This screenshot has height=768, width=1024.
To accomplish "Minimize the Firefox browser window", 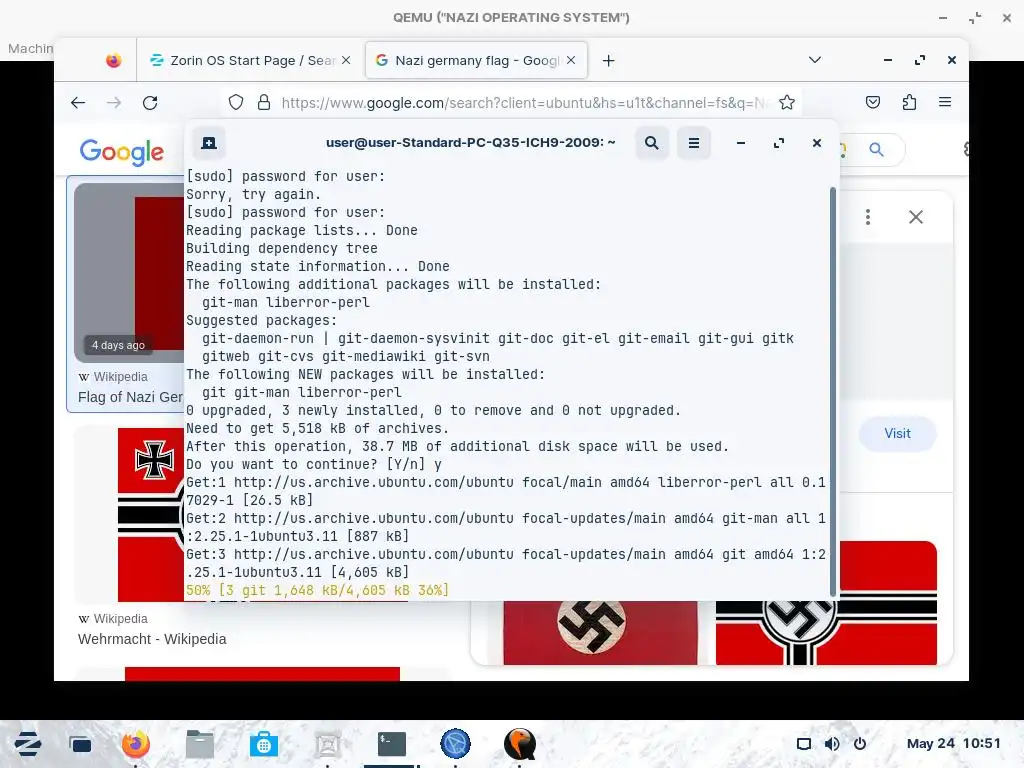I will pos(888,60).
